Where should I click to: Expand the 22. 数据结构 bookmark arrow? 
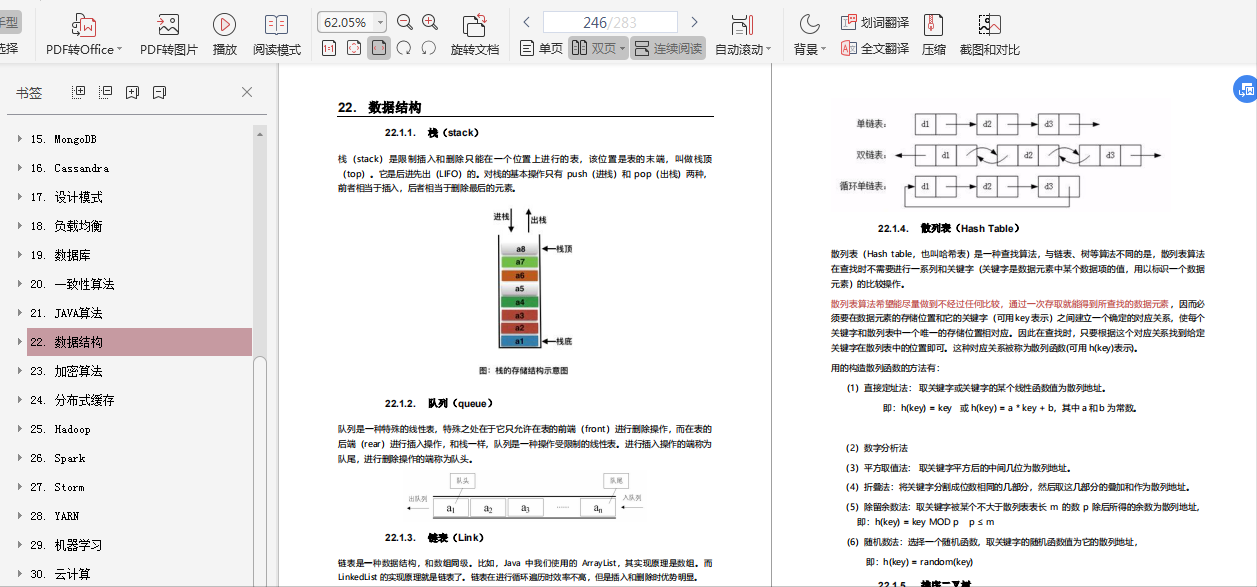tap(19, 342)
